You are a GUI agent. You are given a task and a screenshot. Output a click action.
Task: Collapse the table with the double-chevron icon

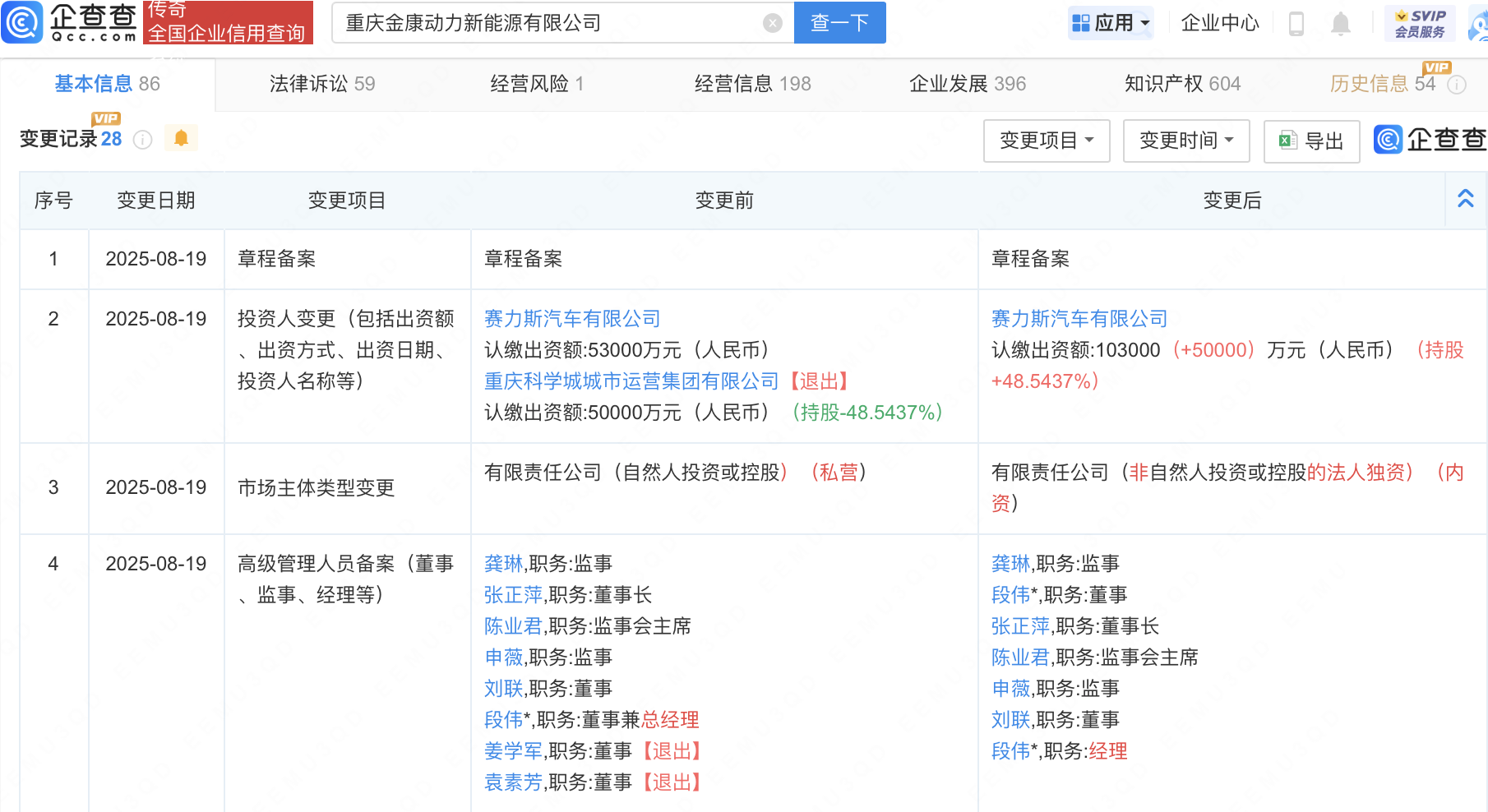coord(1466,198)
